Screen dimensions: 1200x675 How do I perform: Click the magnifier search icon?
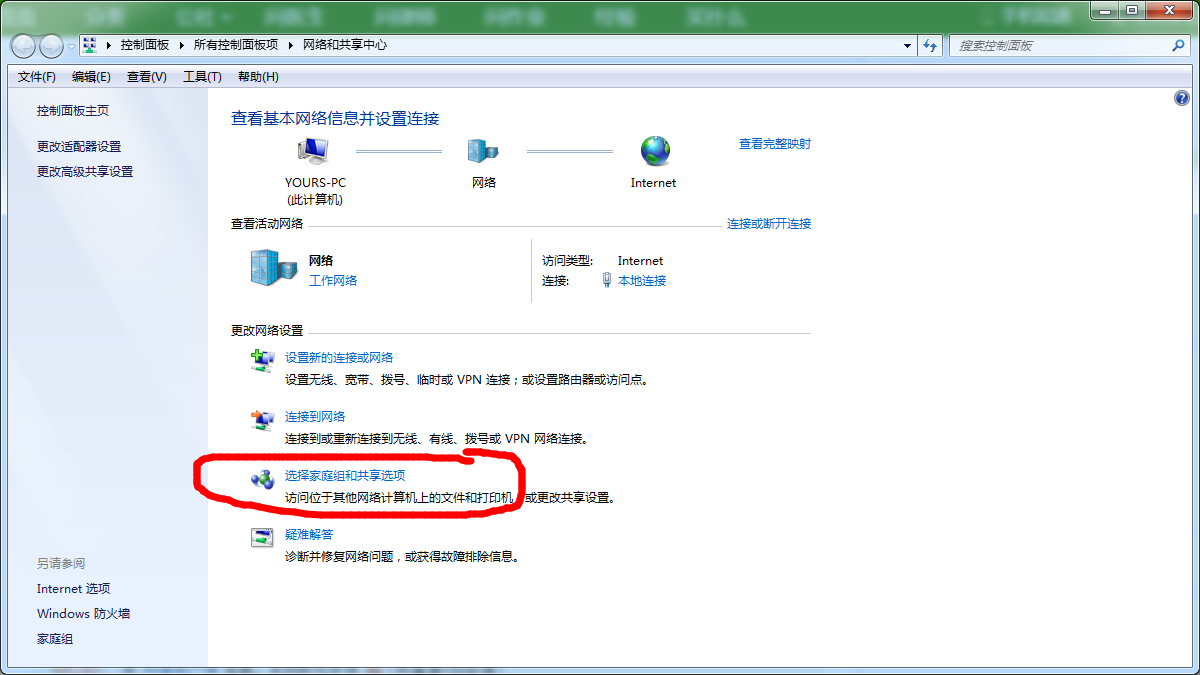click(x=1178, y=46)
